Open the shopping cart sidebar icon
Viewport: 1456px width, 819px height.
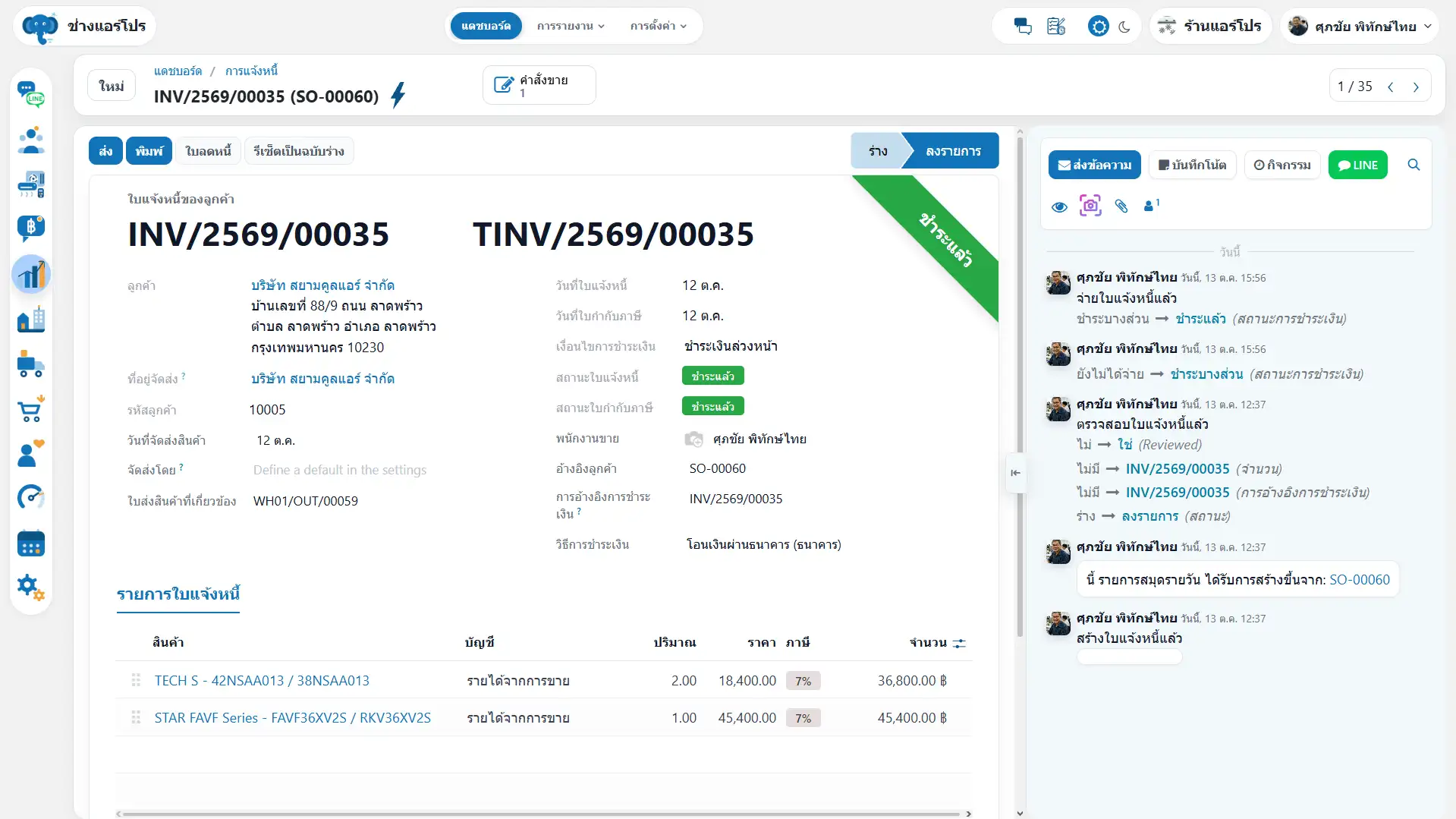[31, 409]
